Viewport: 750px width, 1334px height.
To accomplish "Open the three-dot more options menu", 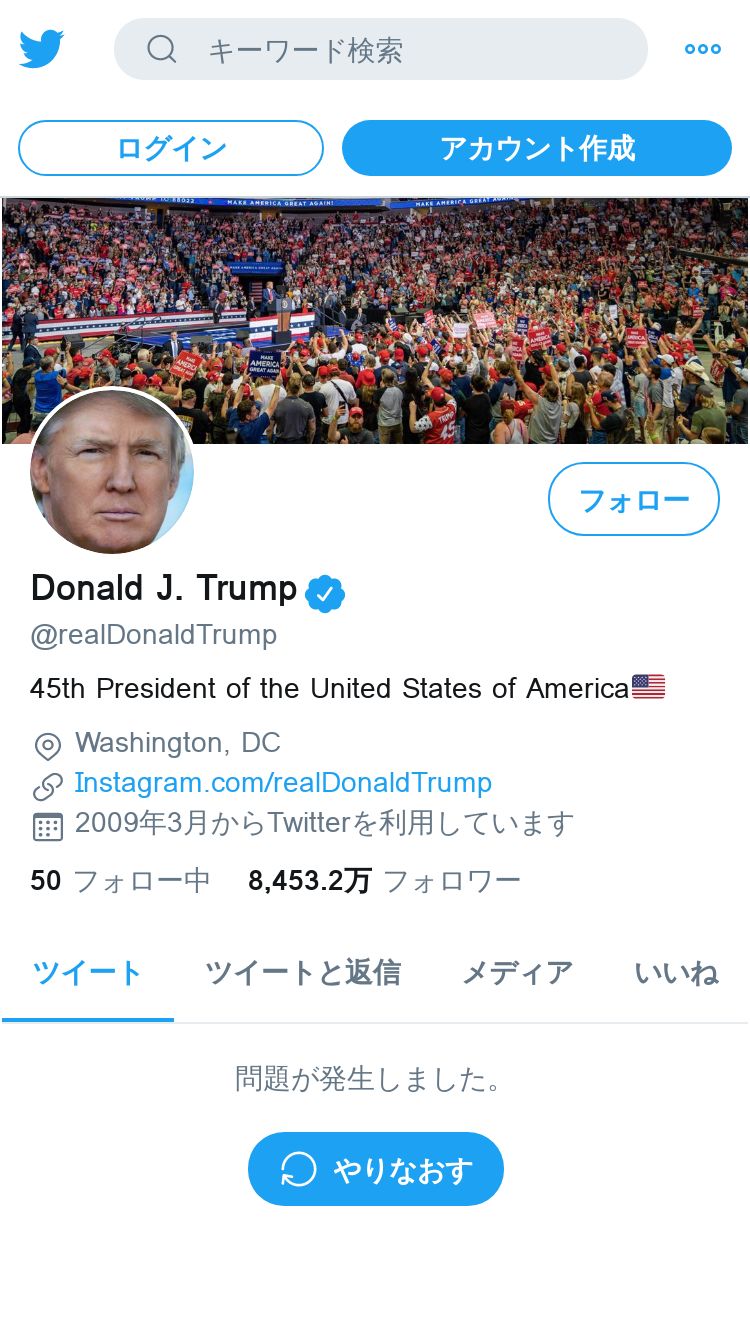I will [x=702, y=49].
